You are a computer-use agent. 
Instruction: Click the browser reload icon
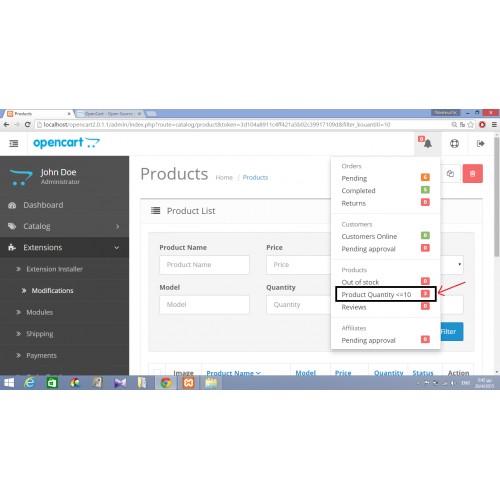tap(28, 125)
